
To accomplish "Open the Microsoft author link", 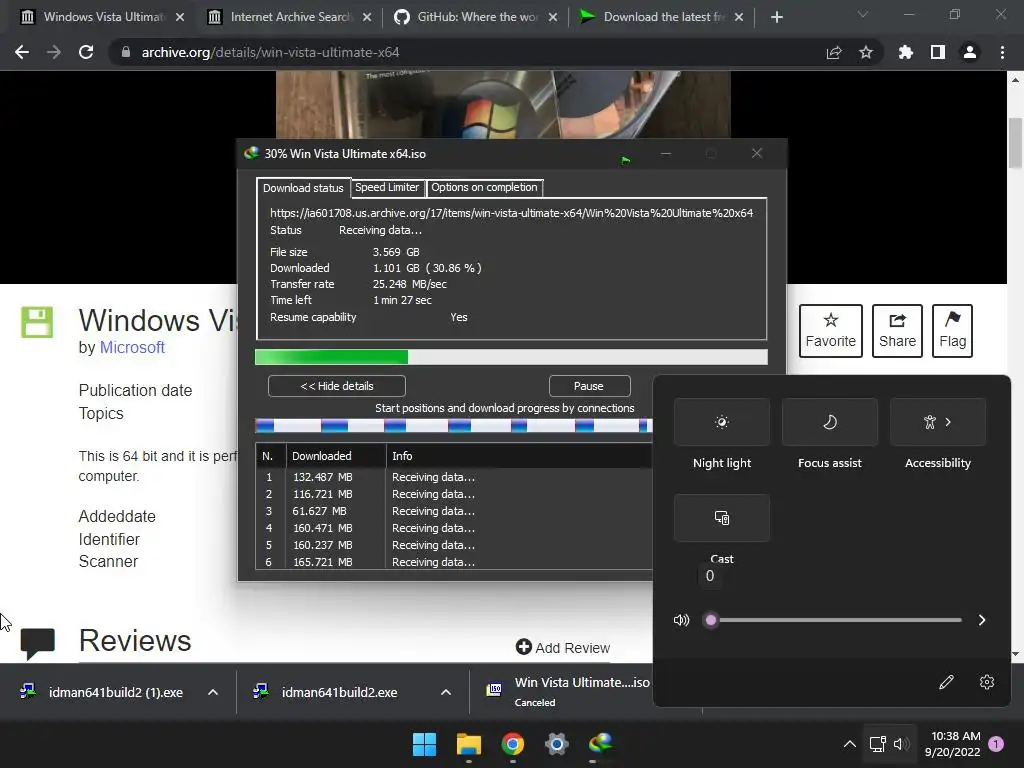I will 132,347.
